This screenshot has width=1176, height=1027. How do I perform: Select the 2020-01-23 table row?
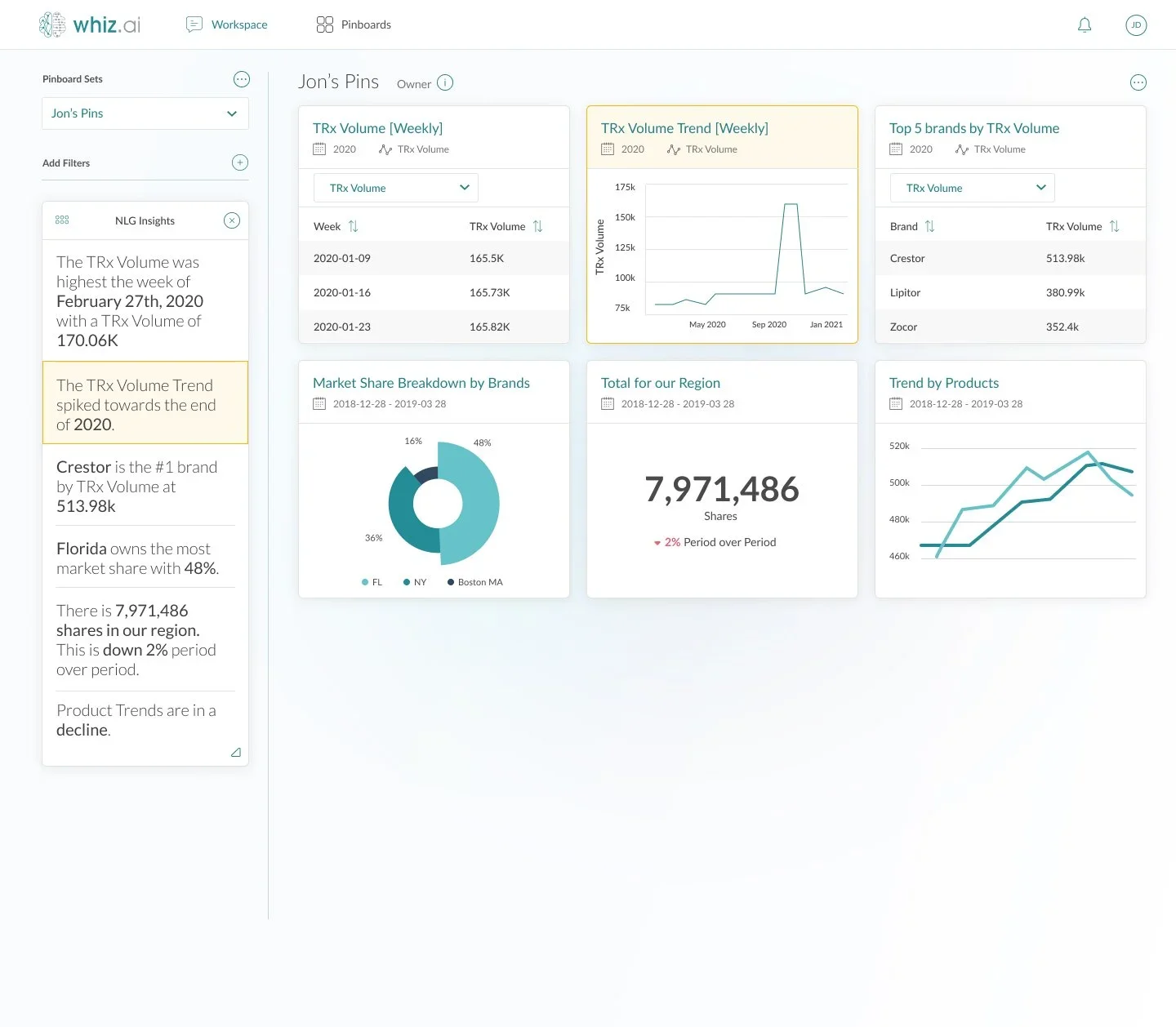[x=434, y=327]
